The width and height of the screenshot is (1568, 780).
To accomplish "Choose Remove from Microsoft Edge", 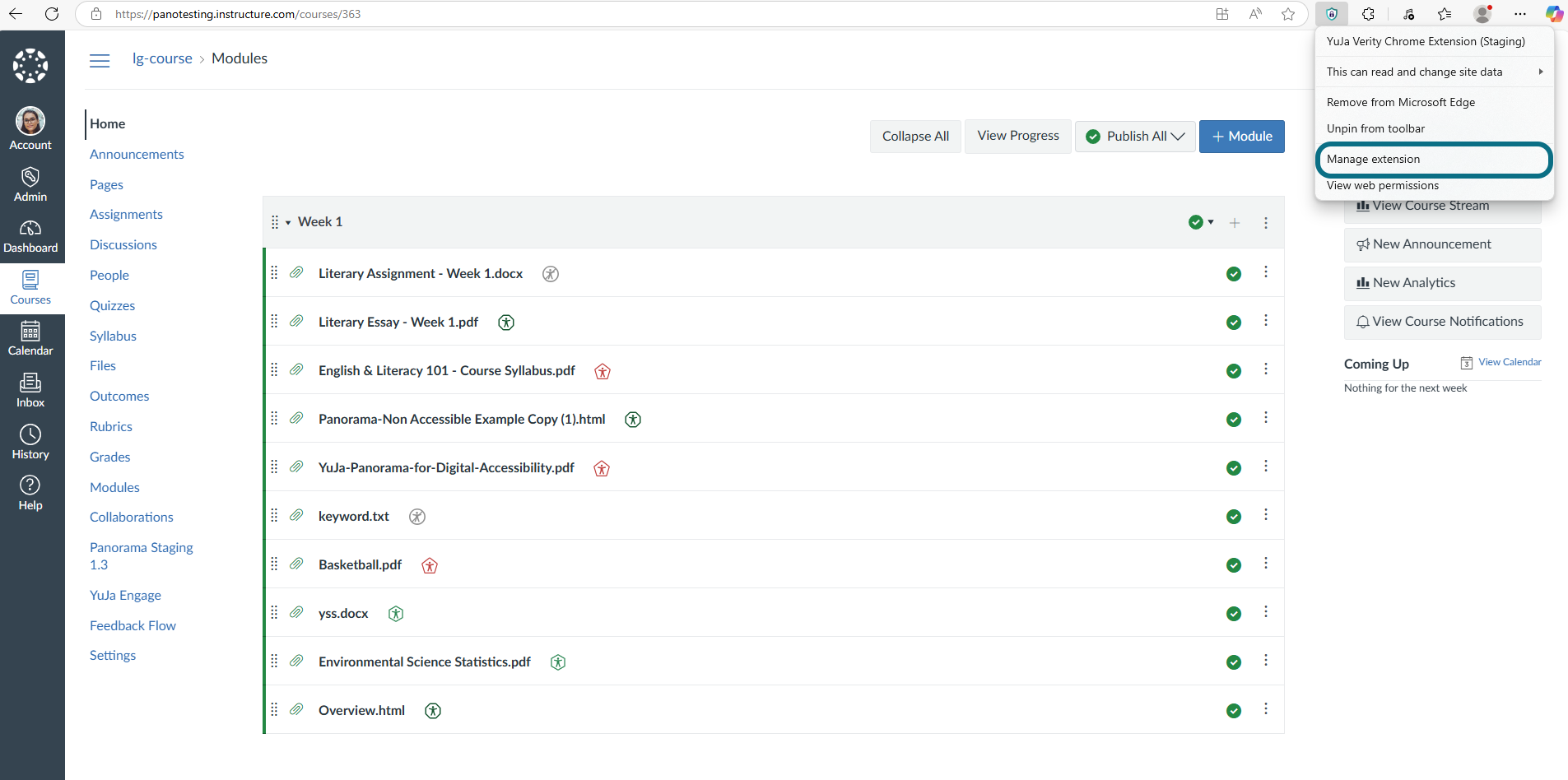I will 1435,102.
